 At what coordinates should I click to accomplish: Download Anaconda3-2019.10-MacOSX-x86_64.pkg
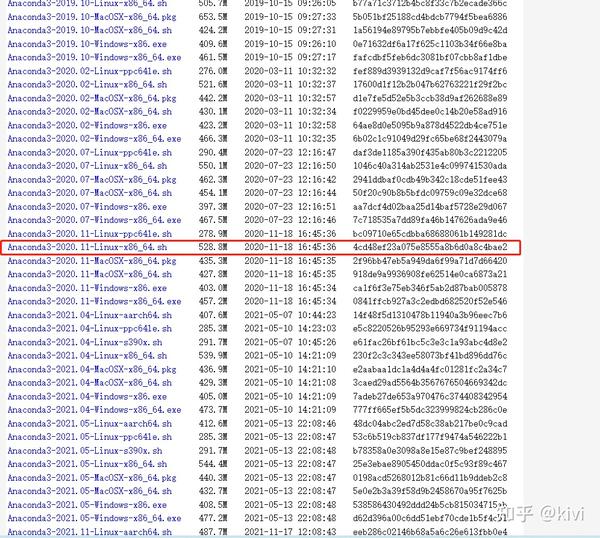click(x=92, y=17)
